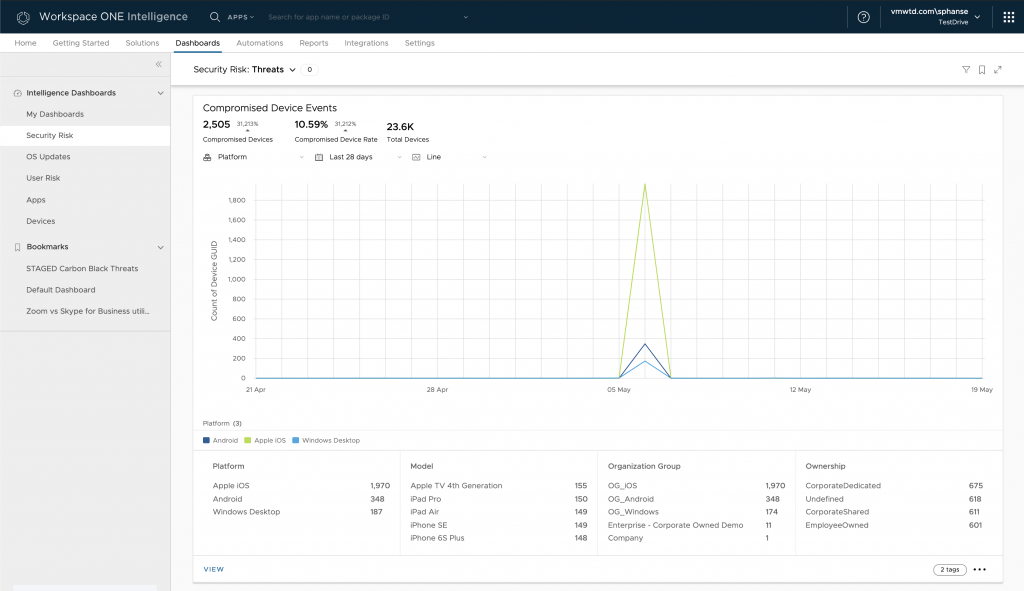The height and width of the screenshot is (591, 1024).
Task: Toggle Windows Desktop series in legend
Action: coord(326,440)
